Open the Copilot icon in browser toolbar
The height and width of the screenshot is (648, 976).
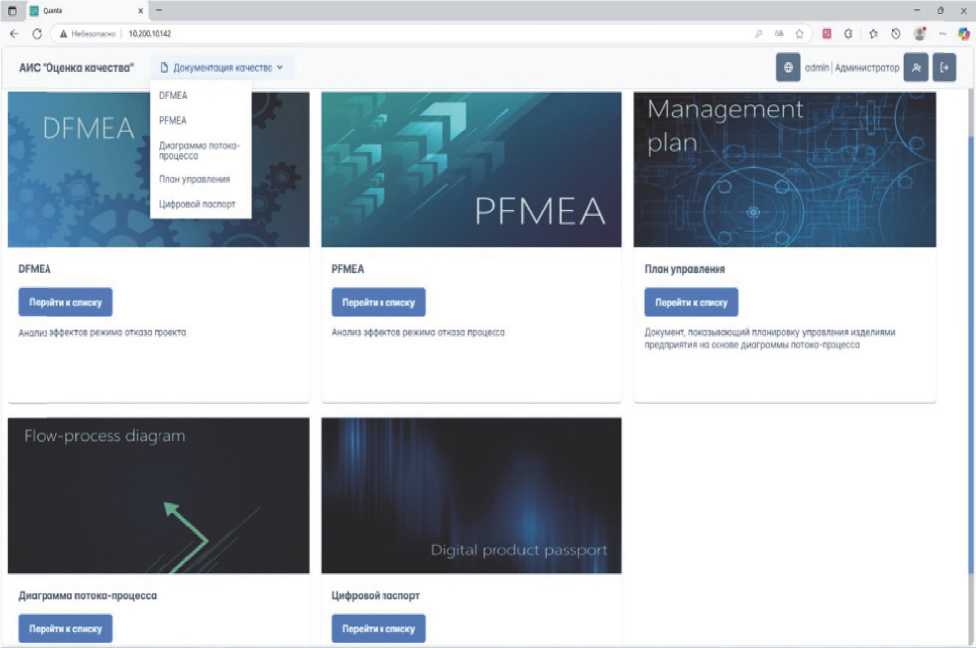[964, 34]
